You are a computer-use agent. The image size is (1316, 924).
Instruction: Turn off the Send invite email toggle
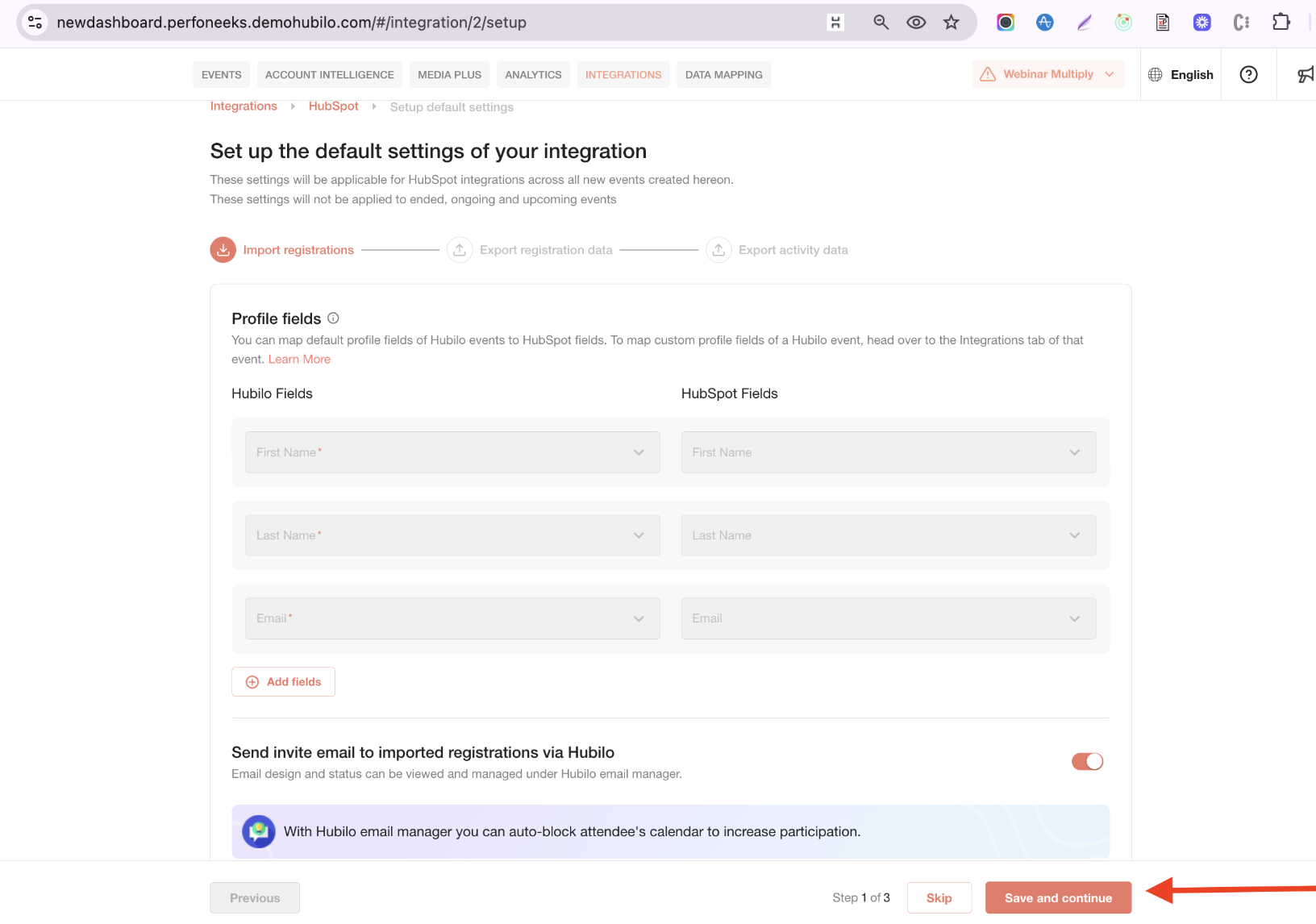pos(1087,761)
